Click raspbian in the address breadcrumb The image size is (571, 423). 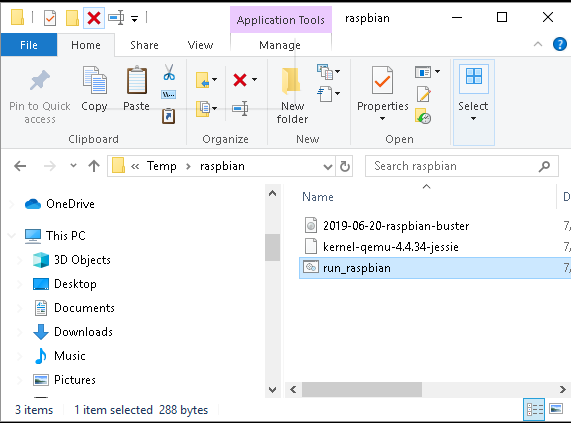[x=222, y=166]
